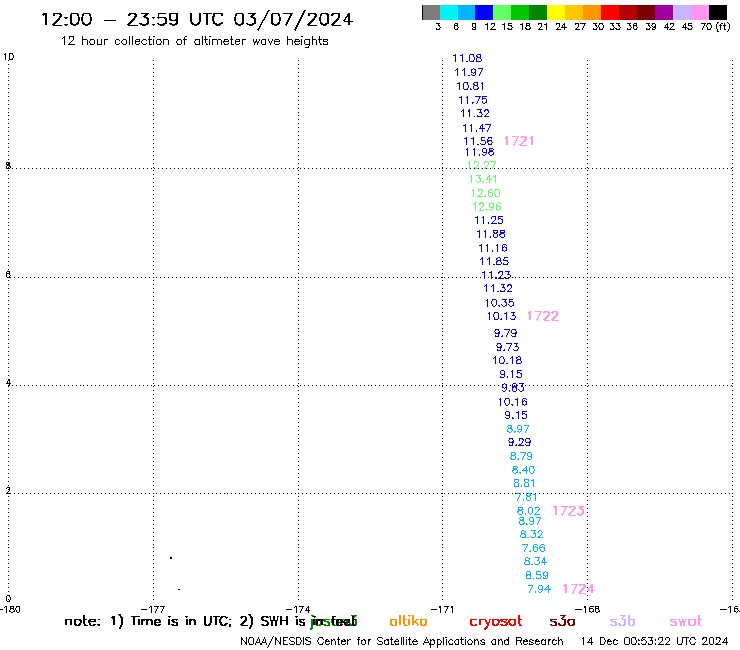Click the 10.16 wave height value

[513, 403]
